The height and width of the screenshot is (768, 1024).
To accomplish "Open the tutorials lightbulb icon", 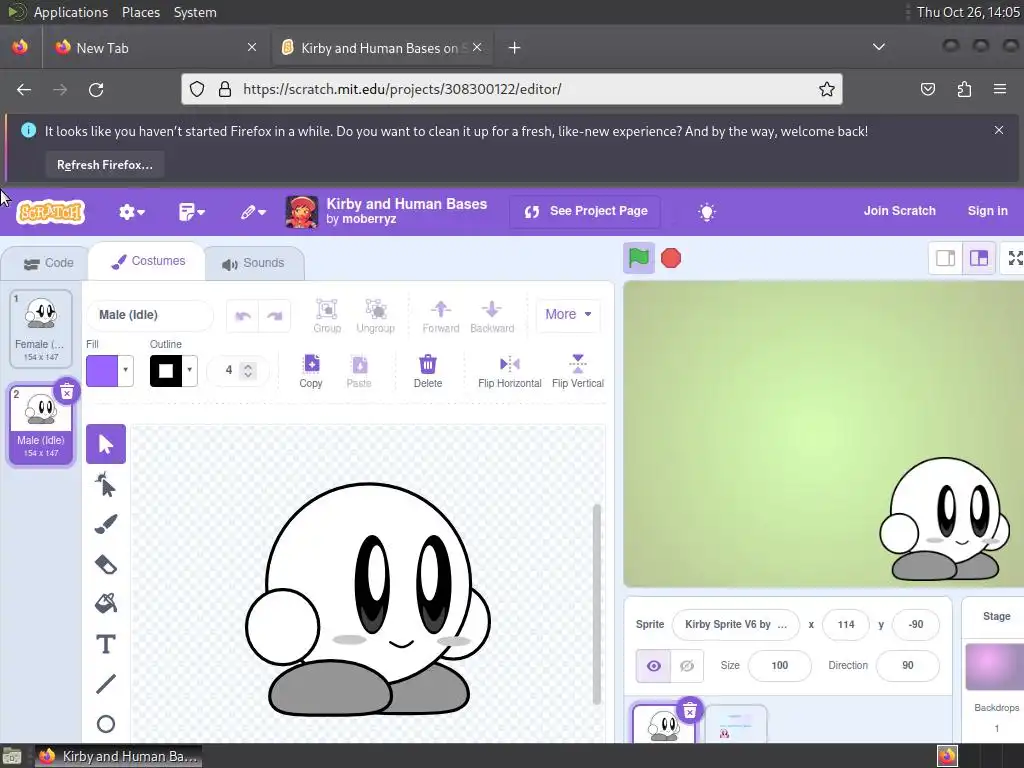I will click(707, 212).
